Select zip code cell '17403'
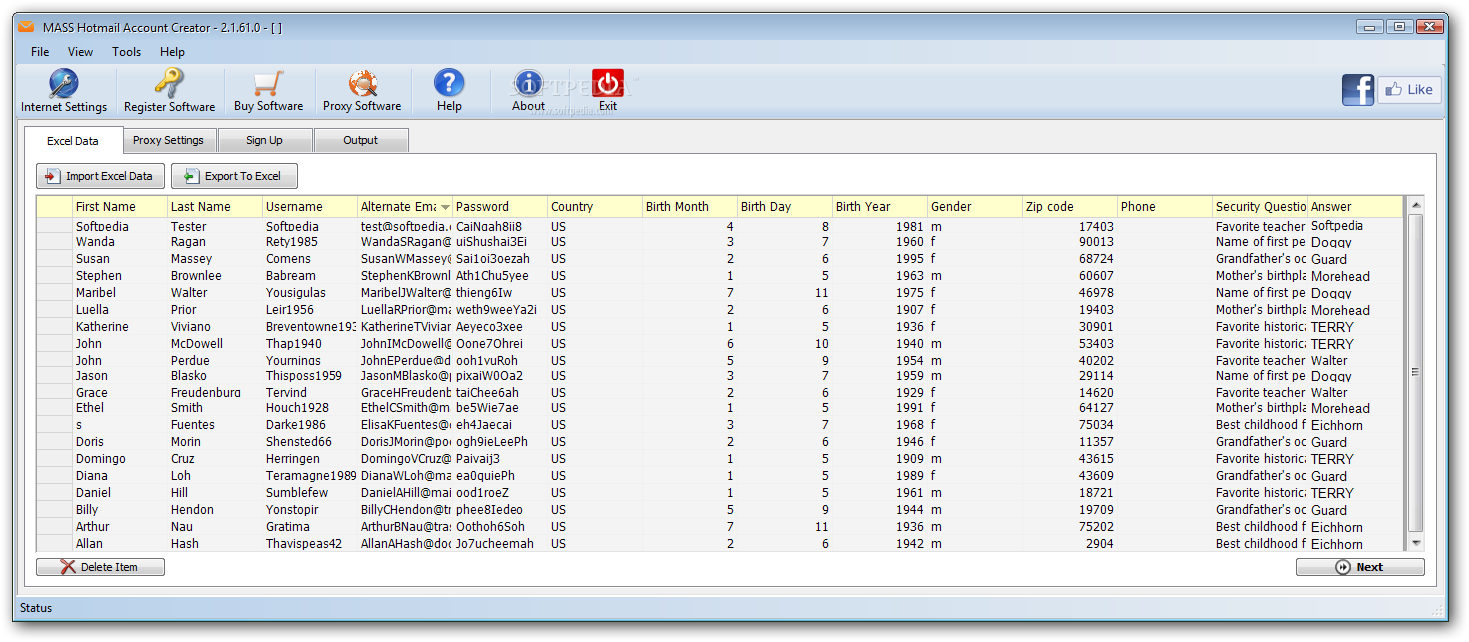The height and width of the screenshot is (642, 1469). coord(1070,227)
